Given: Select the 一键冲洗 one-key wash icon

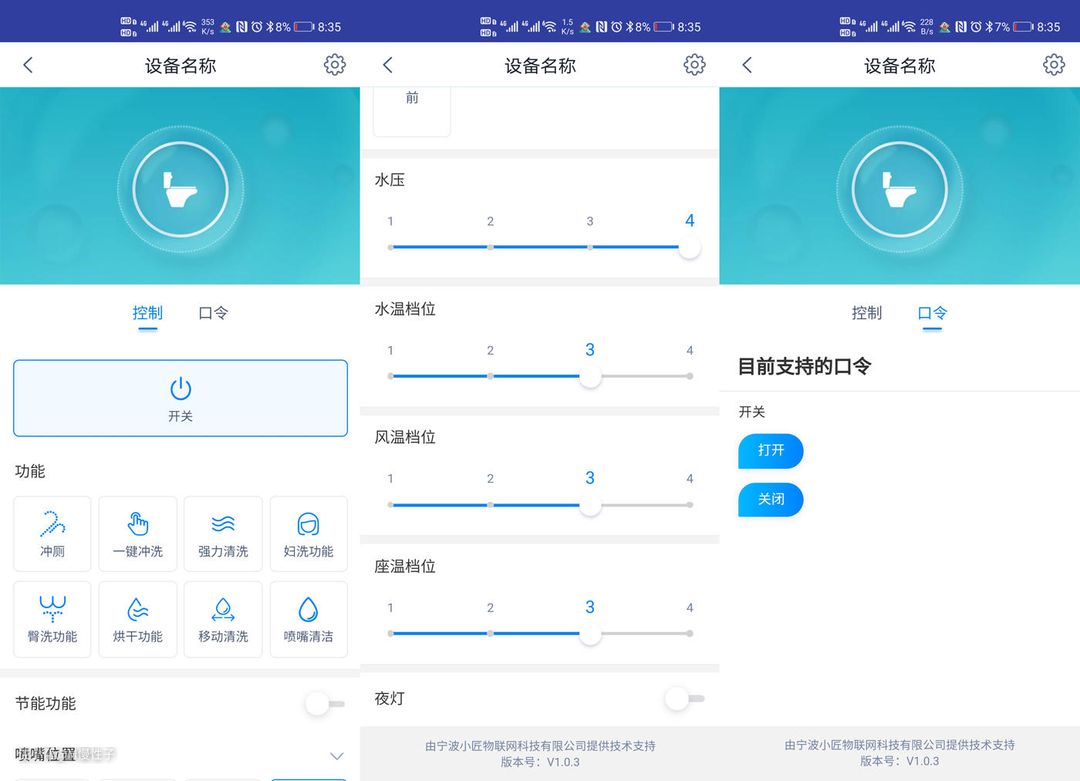Looking at the screenshot, I should click(138, 534).
